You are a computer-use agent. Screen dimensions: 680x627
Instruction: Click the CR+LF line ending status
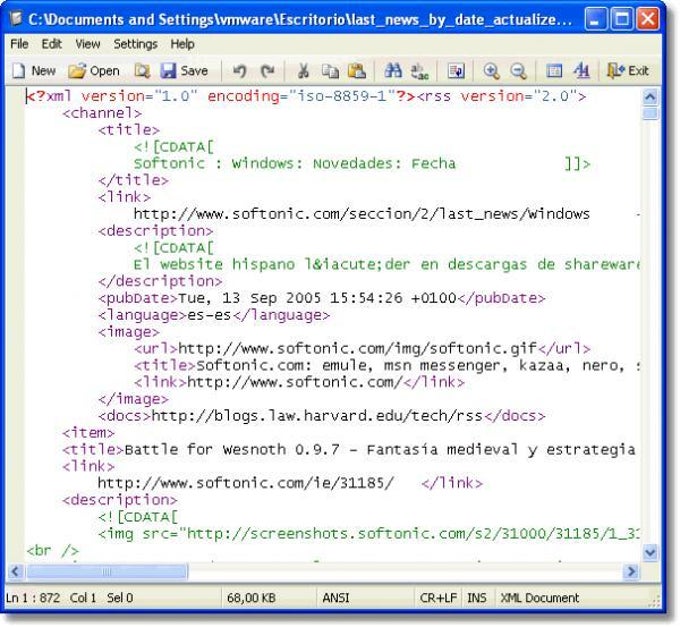(x=438, y=598)
